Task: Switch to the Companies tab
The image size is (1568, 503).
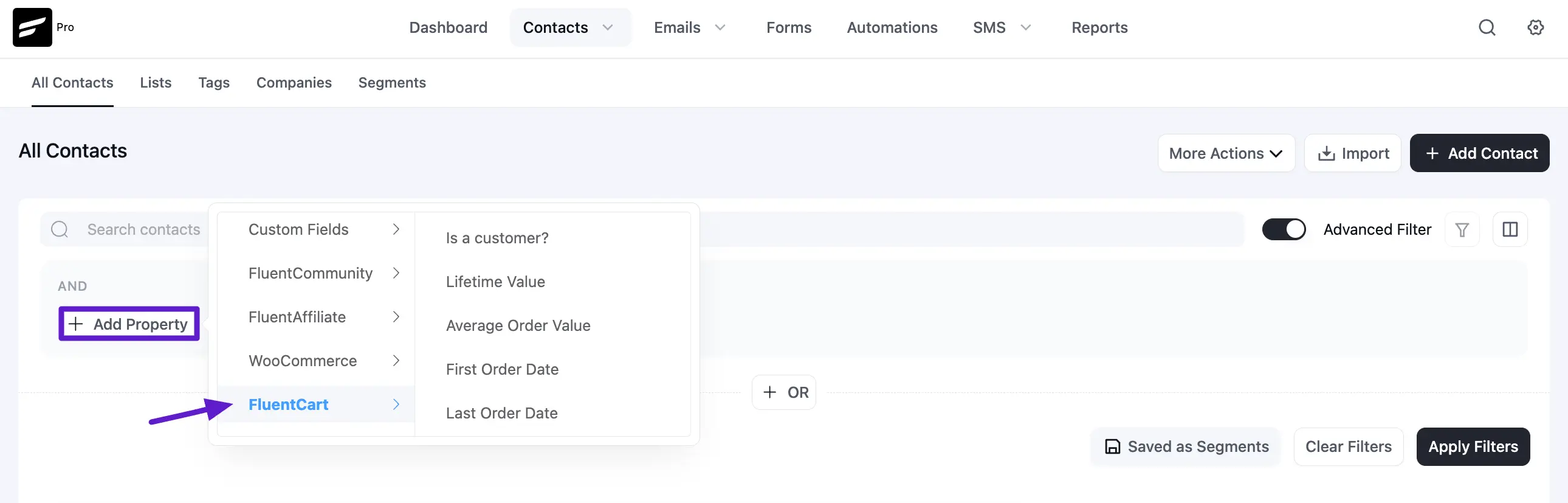Action: pyautogui.click(x=294, y=83)
